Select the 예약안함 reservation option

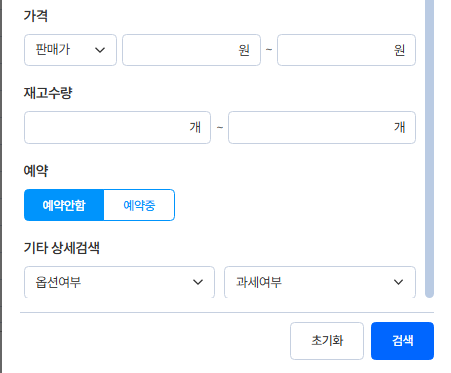64,205
